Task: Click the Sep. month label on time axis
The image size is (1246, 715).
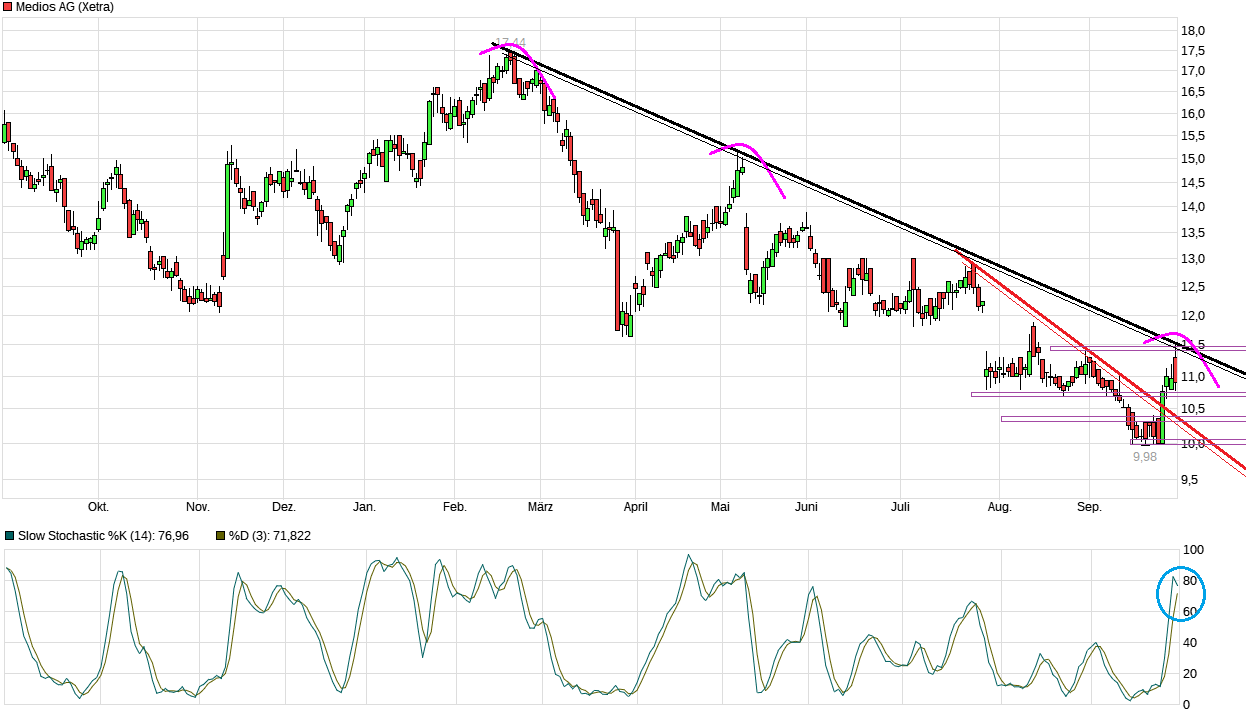Action: tap(1089, 507)
